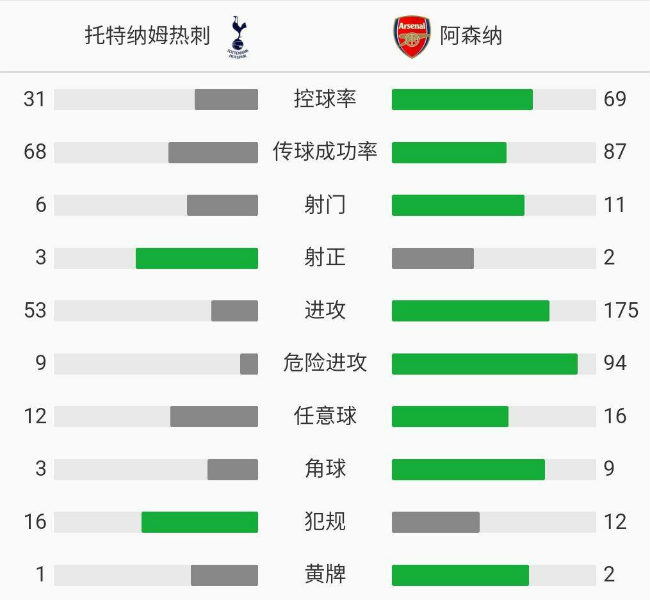Viewport: 650px width, 600px height.
Task: Click Tottenham's green shots-on-target bar
Action: click(197, 258)
